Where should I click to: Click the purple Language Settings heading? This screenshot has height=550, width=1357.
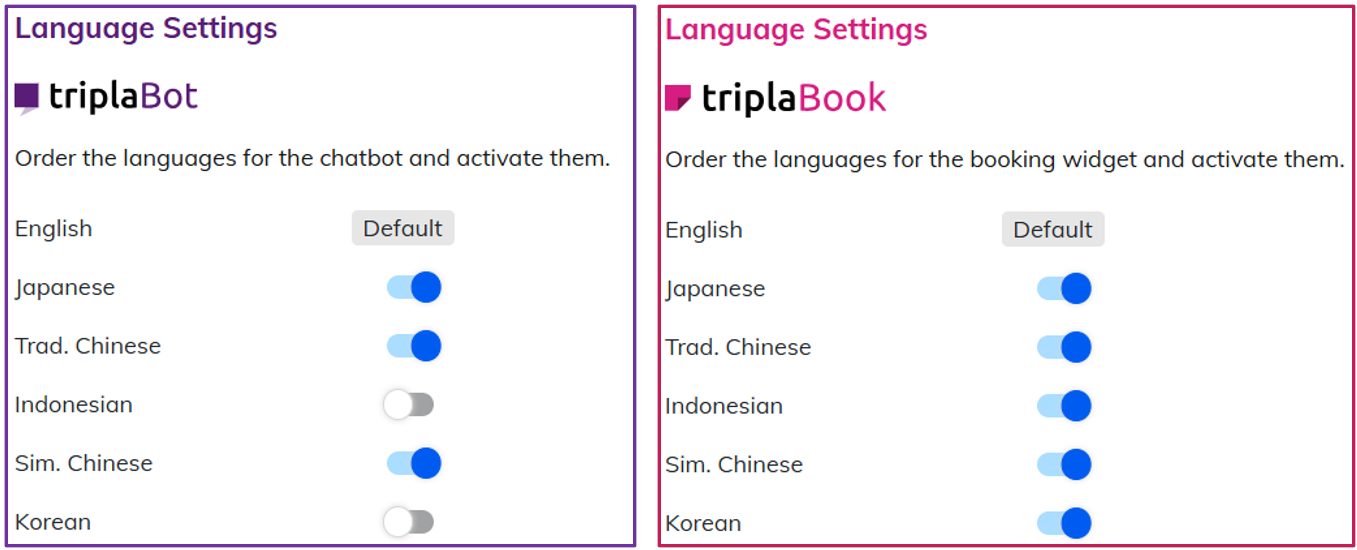coord(146,28)
